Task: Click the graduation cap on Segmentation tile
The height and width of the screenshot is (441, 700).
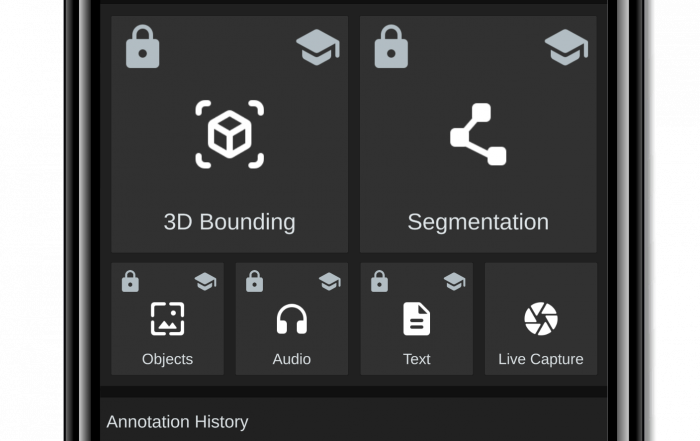Action: 565,47
